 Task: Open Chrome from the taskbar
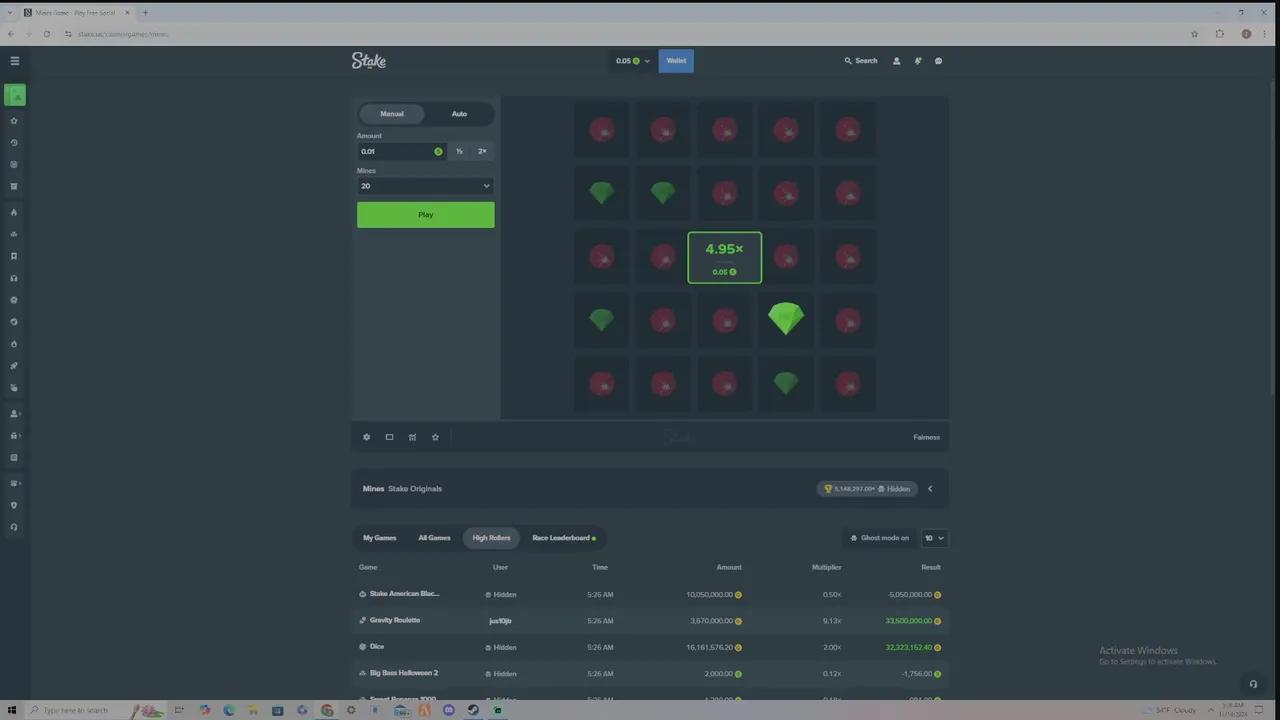point(327,710)
